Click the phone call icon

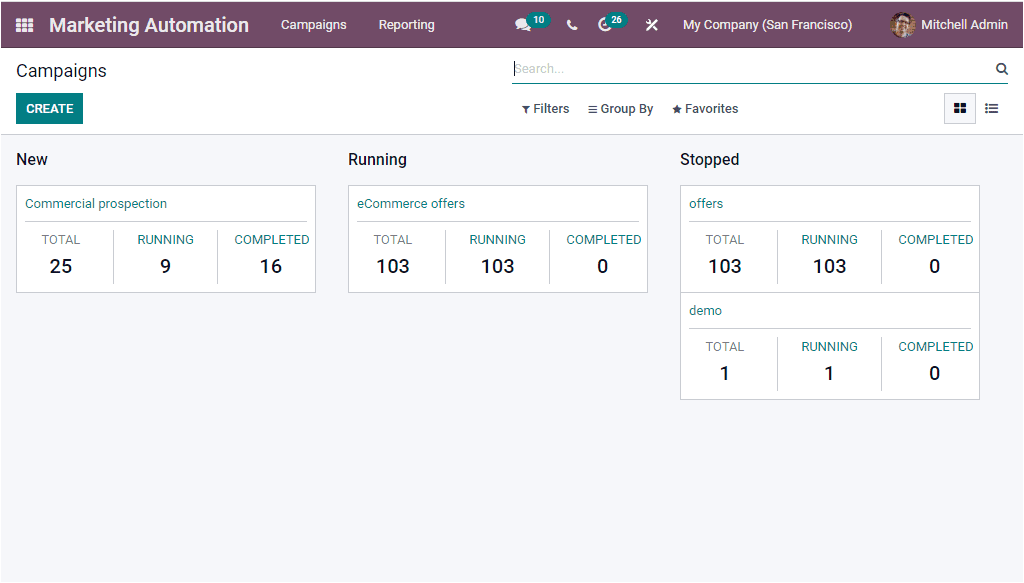pos(572,25)
